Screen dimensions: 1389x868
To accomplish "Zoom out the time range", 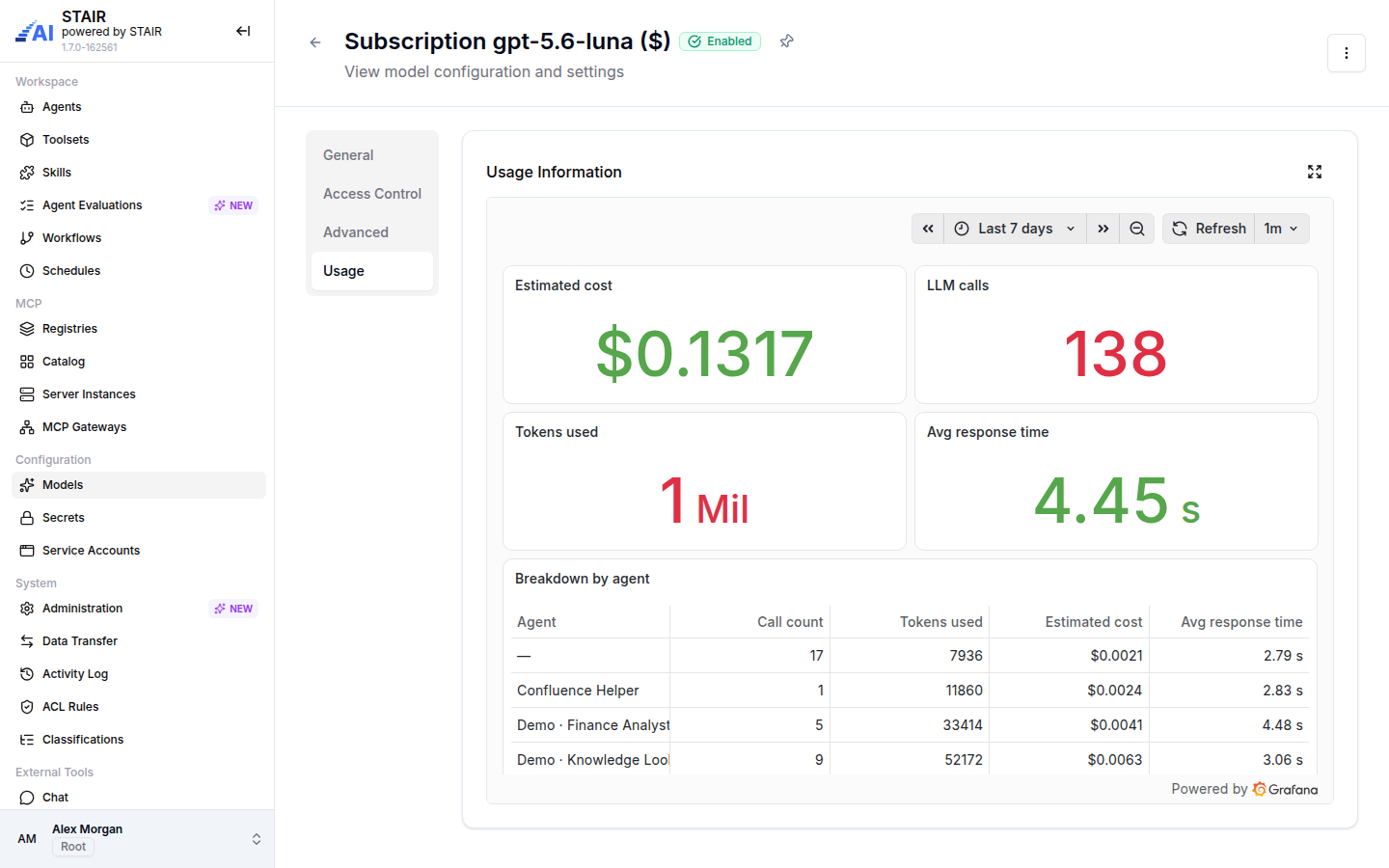I will pos(1137,229).
